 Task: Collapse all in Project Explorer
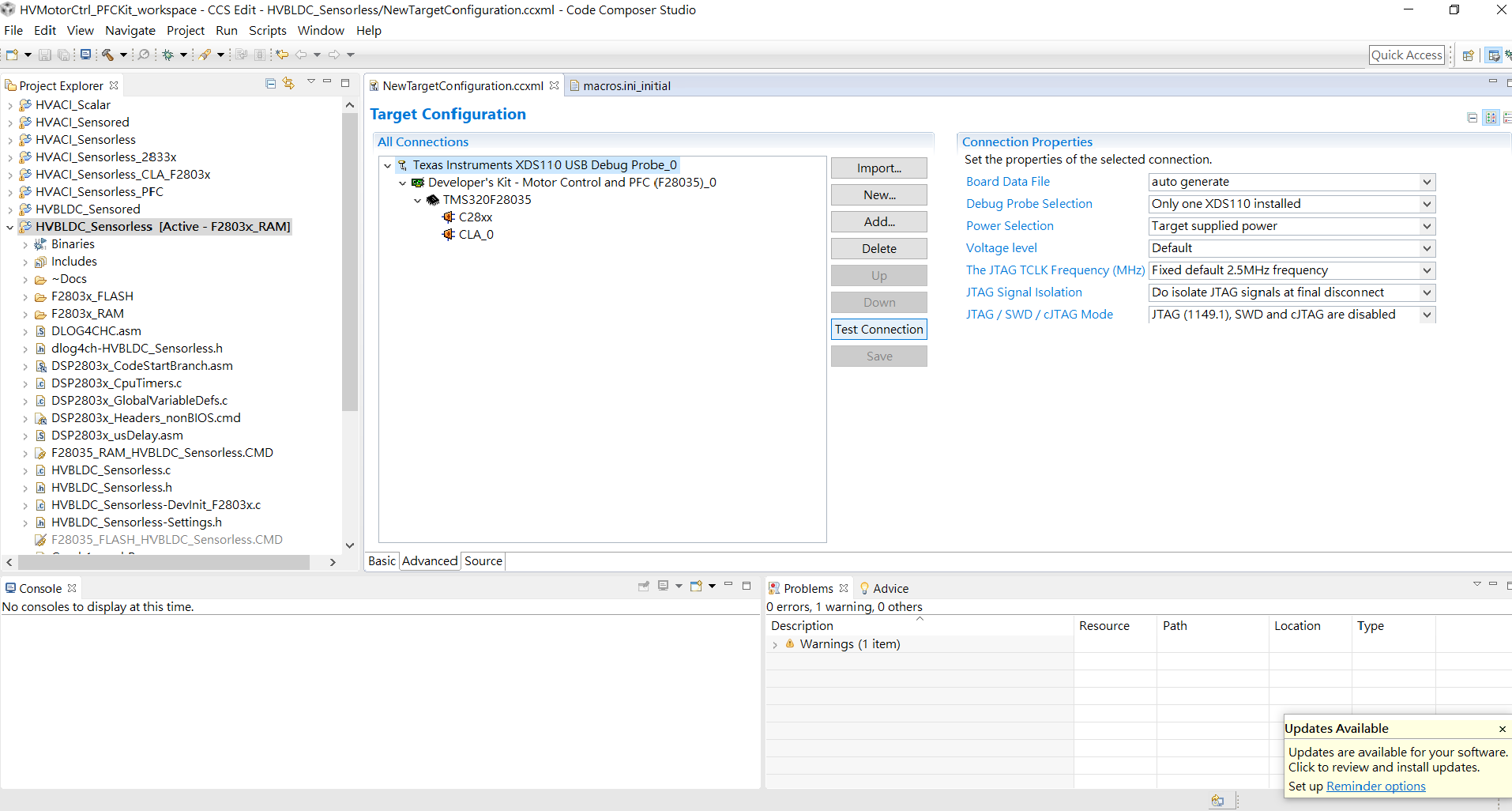tap(270, 83)
